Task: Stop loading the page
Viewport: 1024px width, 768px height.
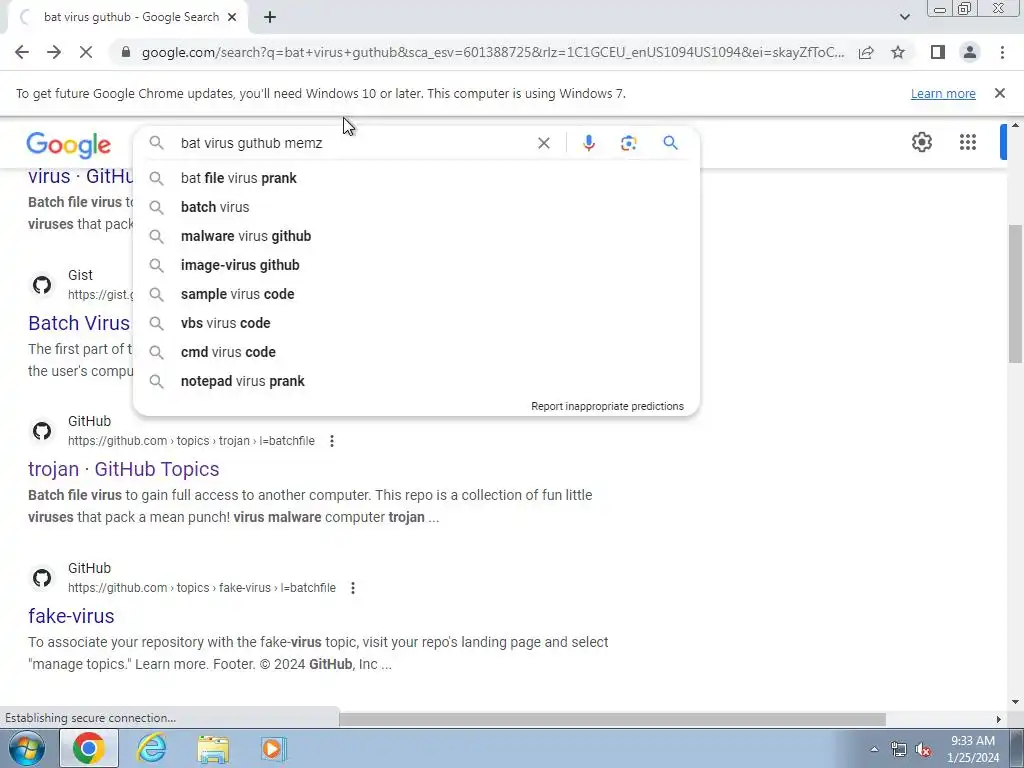Action: coord(86,52)
